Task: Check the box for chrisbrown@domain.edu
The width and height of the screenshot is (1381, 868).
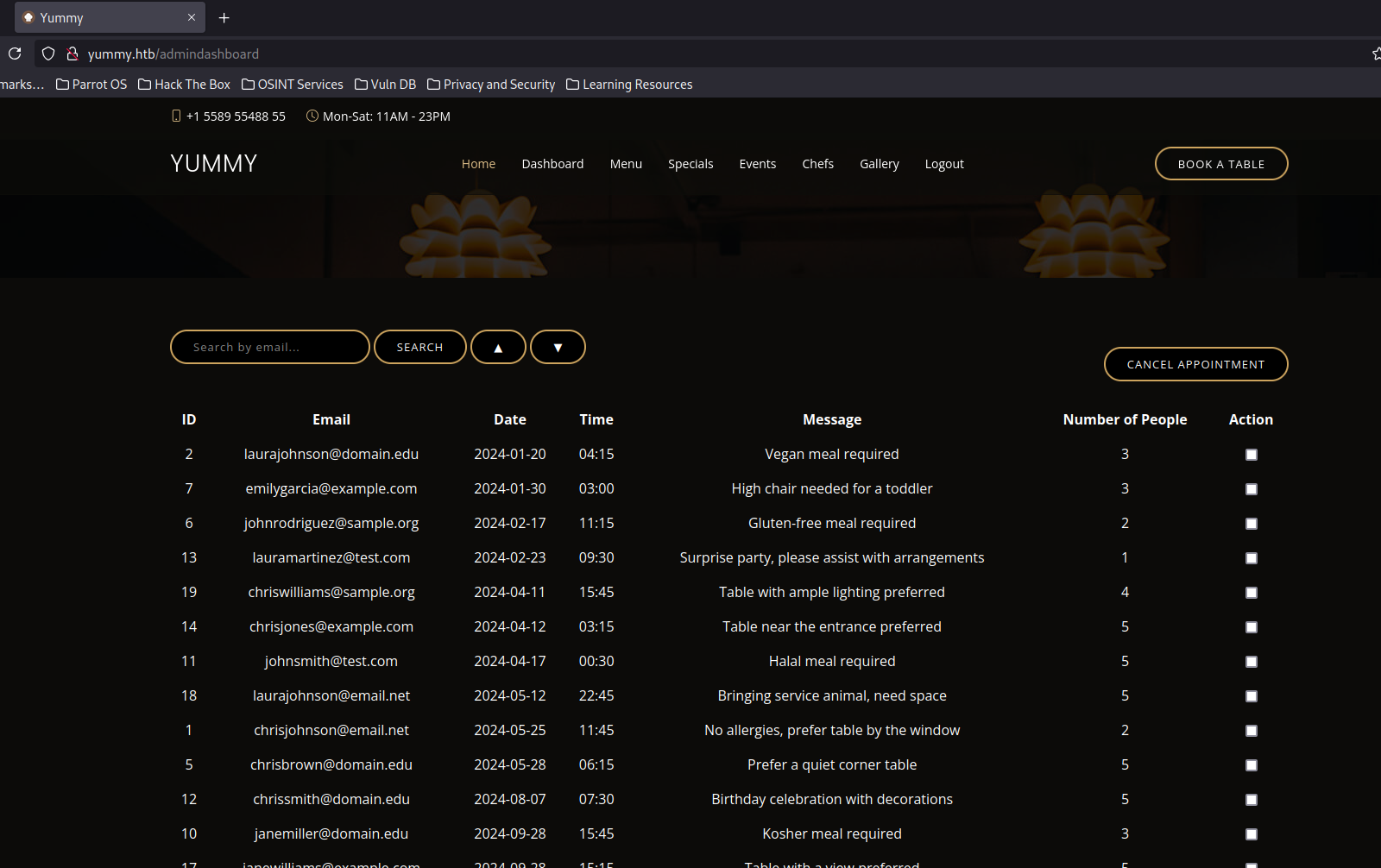Action: [1252, 765]
